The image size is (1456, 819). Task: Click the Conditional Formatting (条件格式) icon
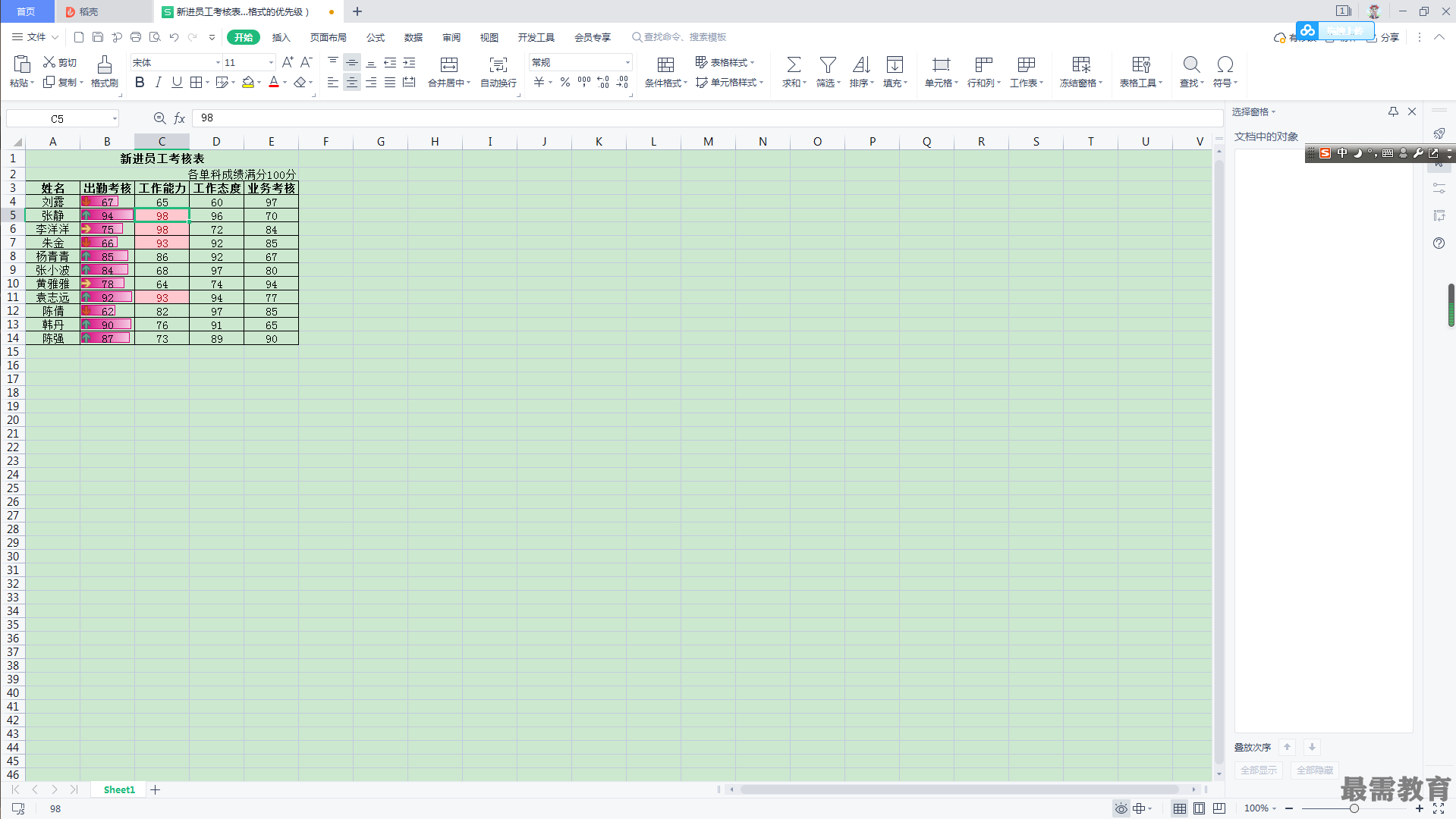665,64
